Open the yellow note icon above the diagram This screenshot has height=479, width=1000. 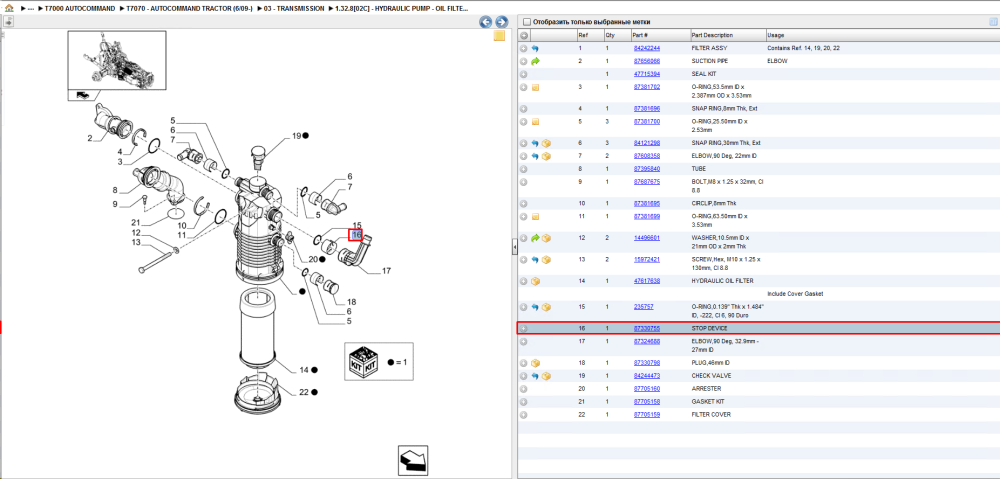coord(499,36)
